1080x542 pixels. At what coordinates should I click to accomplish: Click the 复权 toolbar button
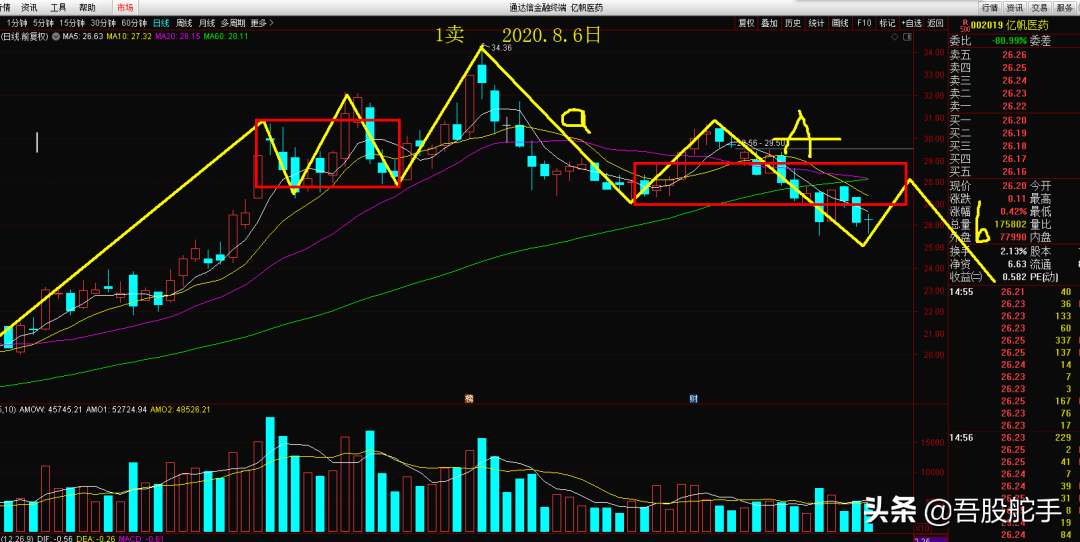[746, 23]
